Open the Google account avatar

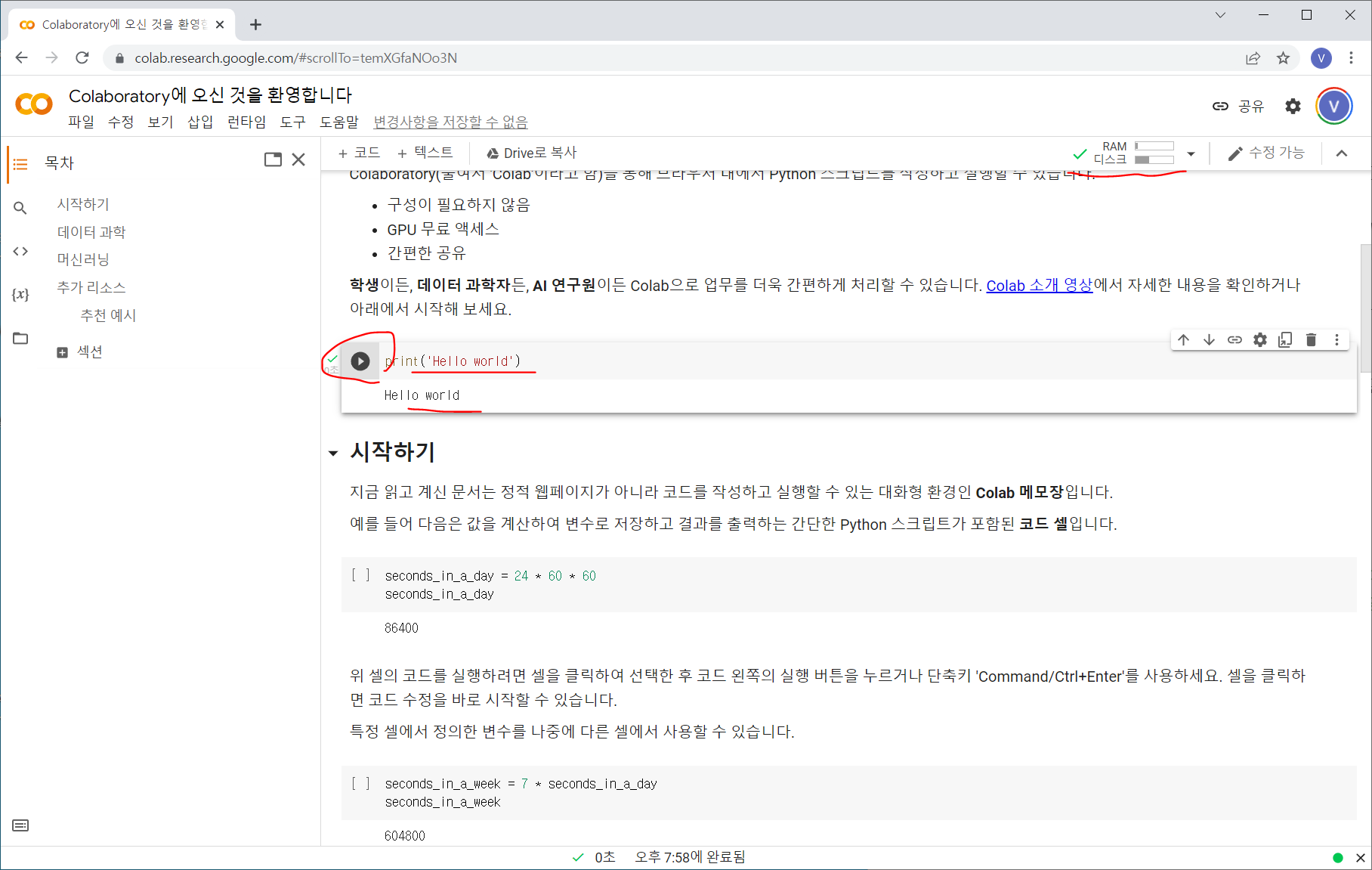coord(1333,107)
